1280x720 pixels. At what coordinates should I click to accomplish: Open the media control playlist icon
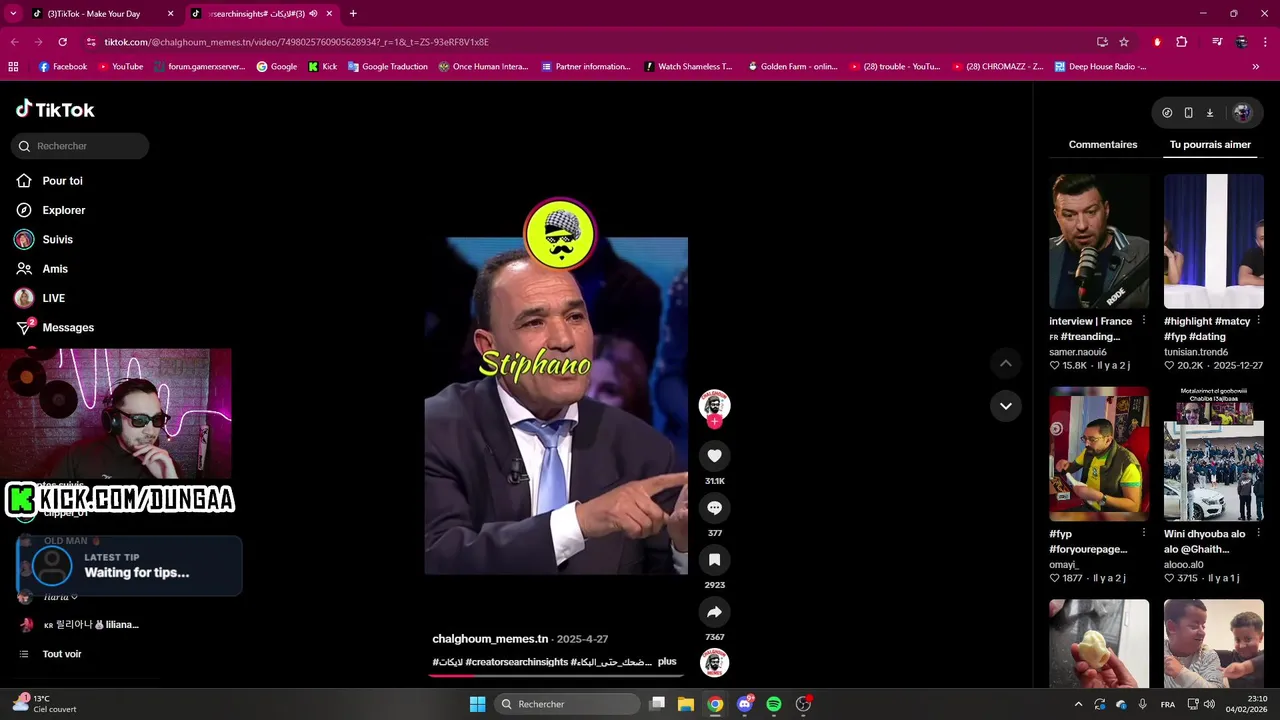coord(1216,42)
